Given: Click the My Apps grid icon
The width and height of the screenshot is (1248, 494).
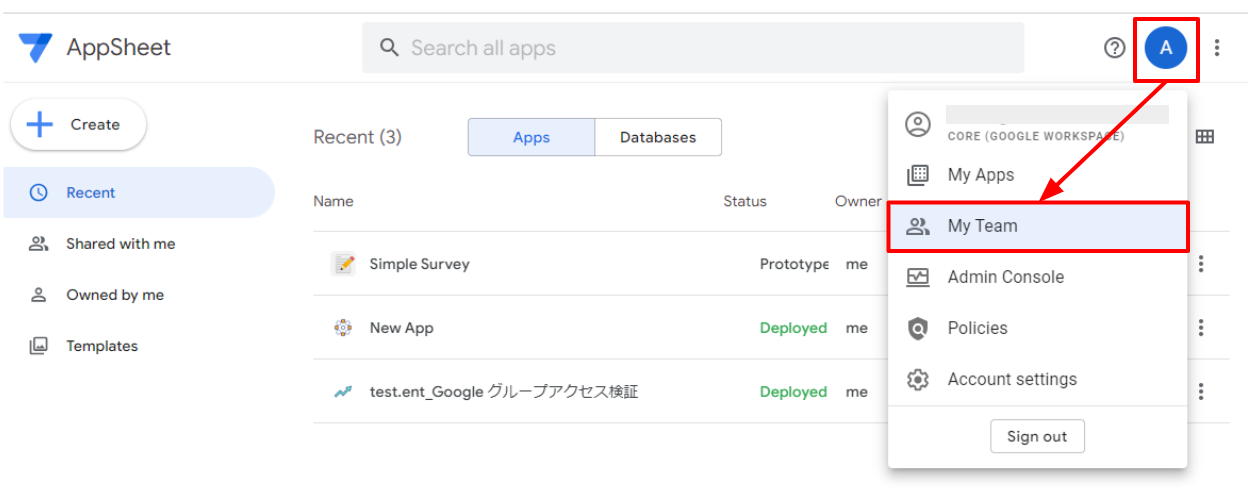Looking at the screenshot, I should (917, 175).
